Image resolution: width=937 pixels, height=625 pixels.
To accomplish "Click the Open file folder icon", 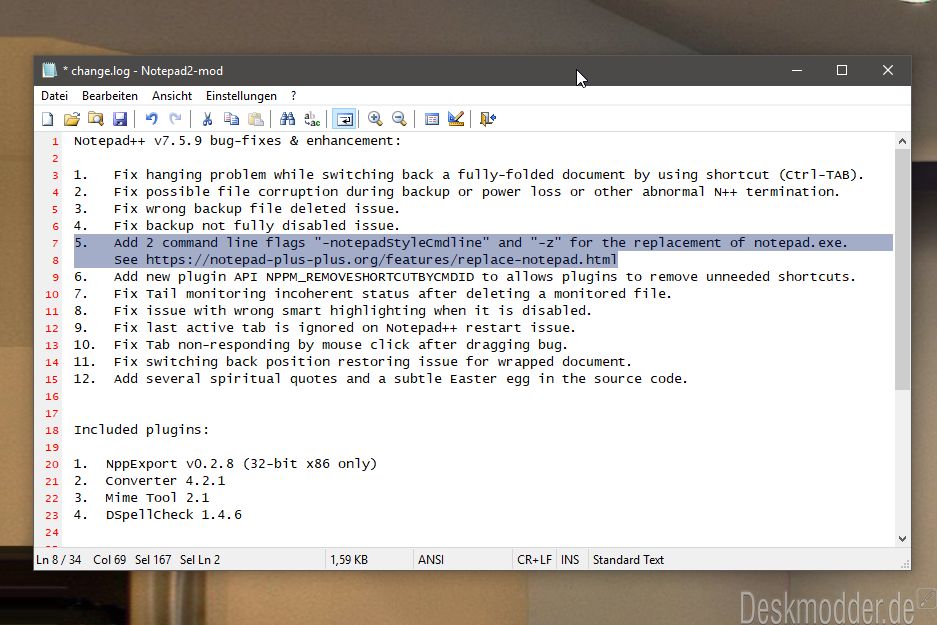I will tap(72, 119).
